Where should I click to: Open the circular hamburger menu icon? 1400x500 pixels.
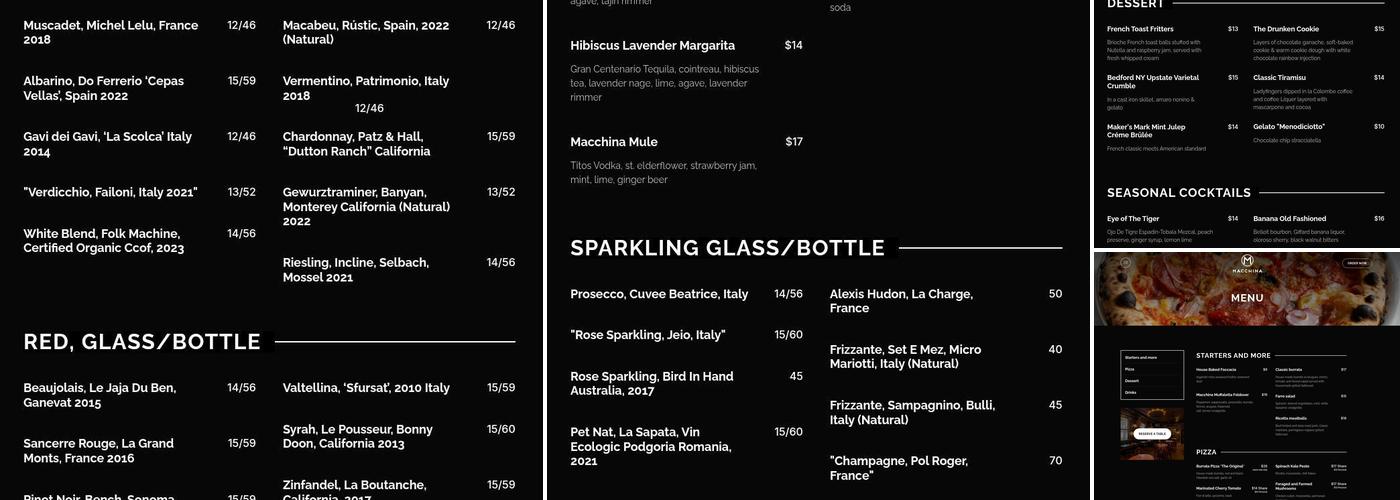coord(1124,263)
